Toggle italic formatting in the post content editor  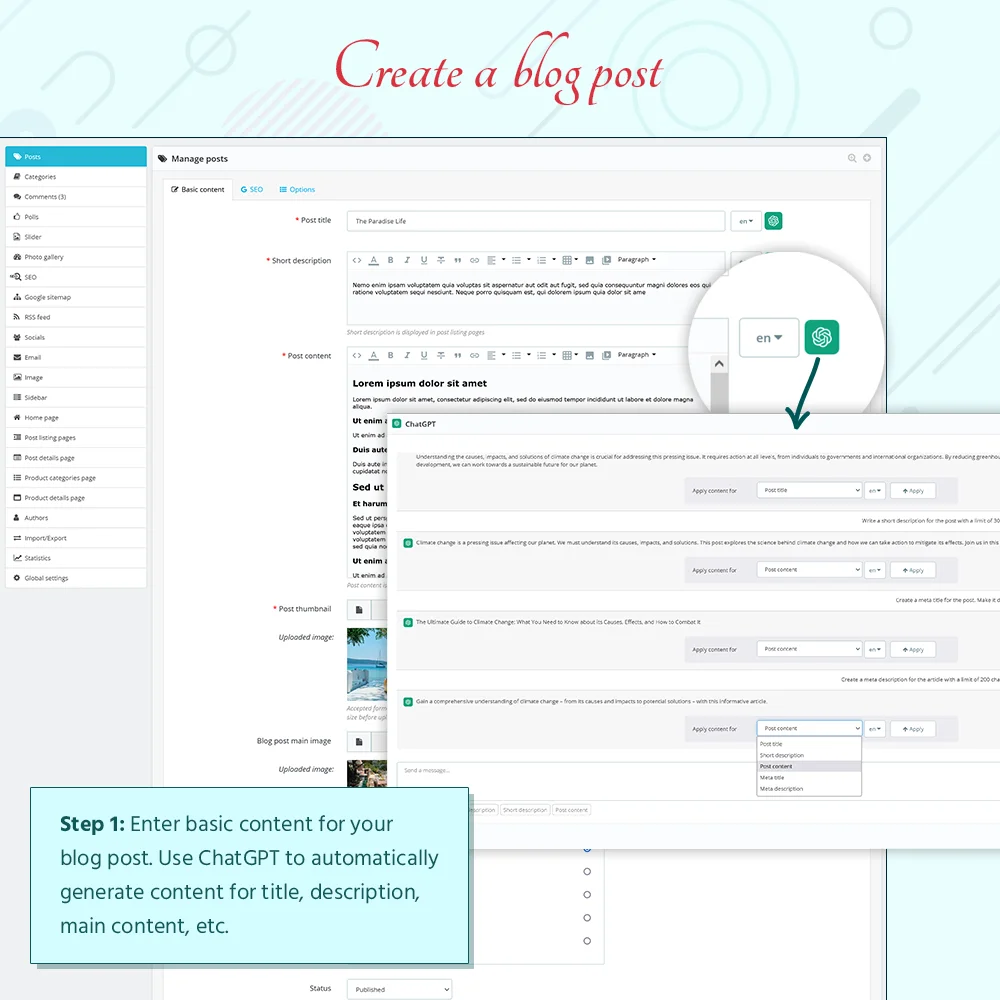(x=406, y=355)
